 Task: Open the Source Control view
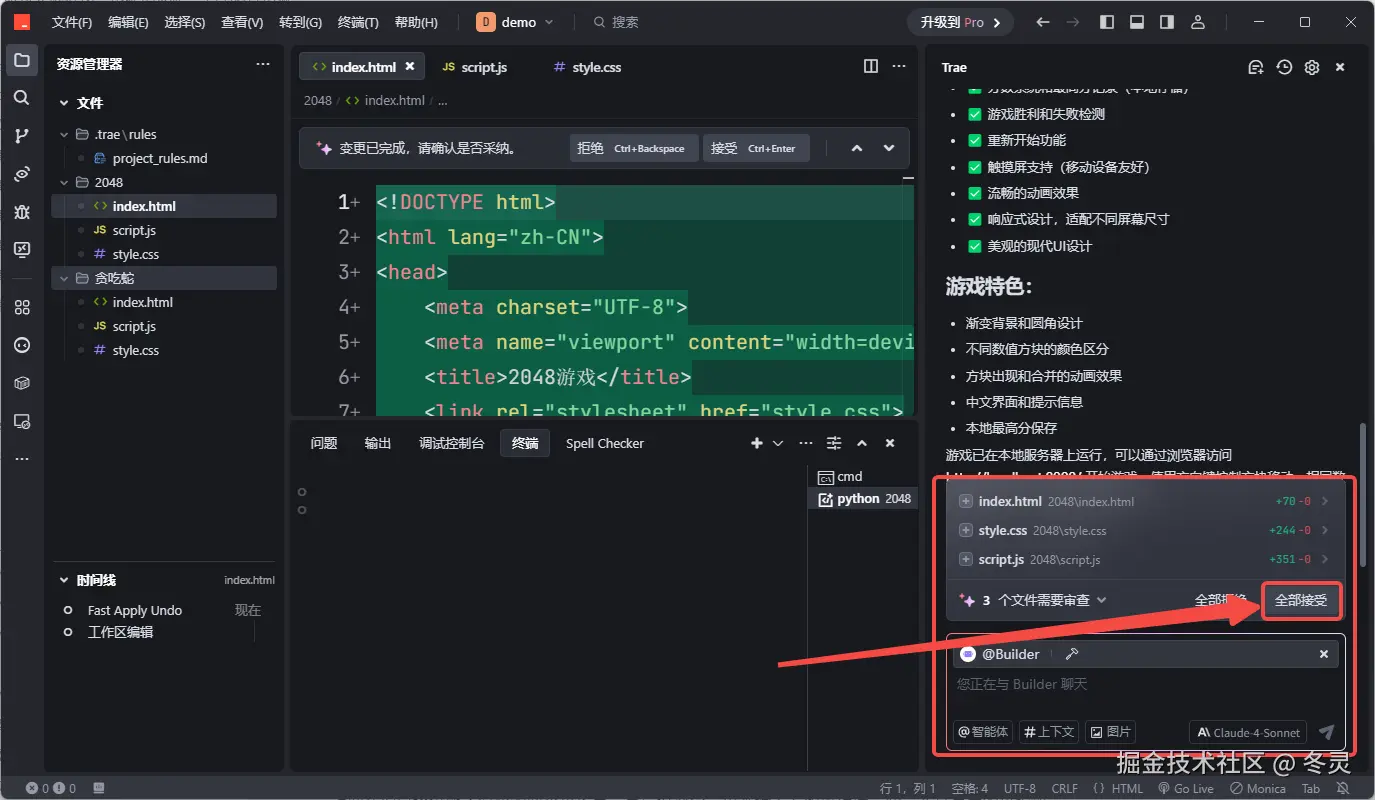22,136
